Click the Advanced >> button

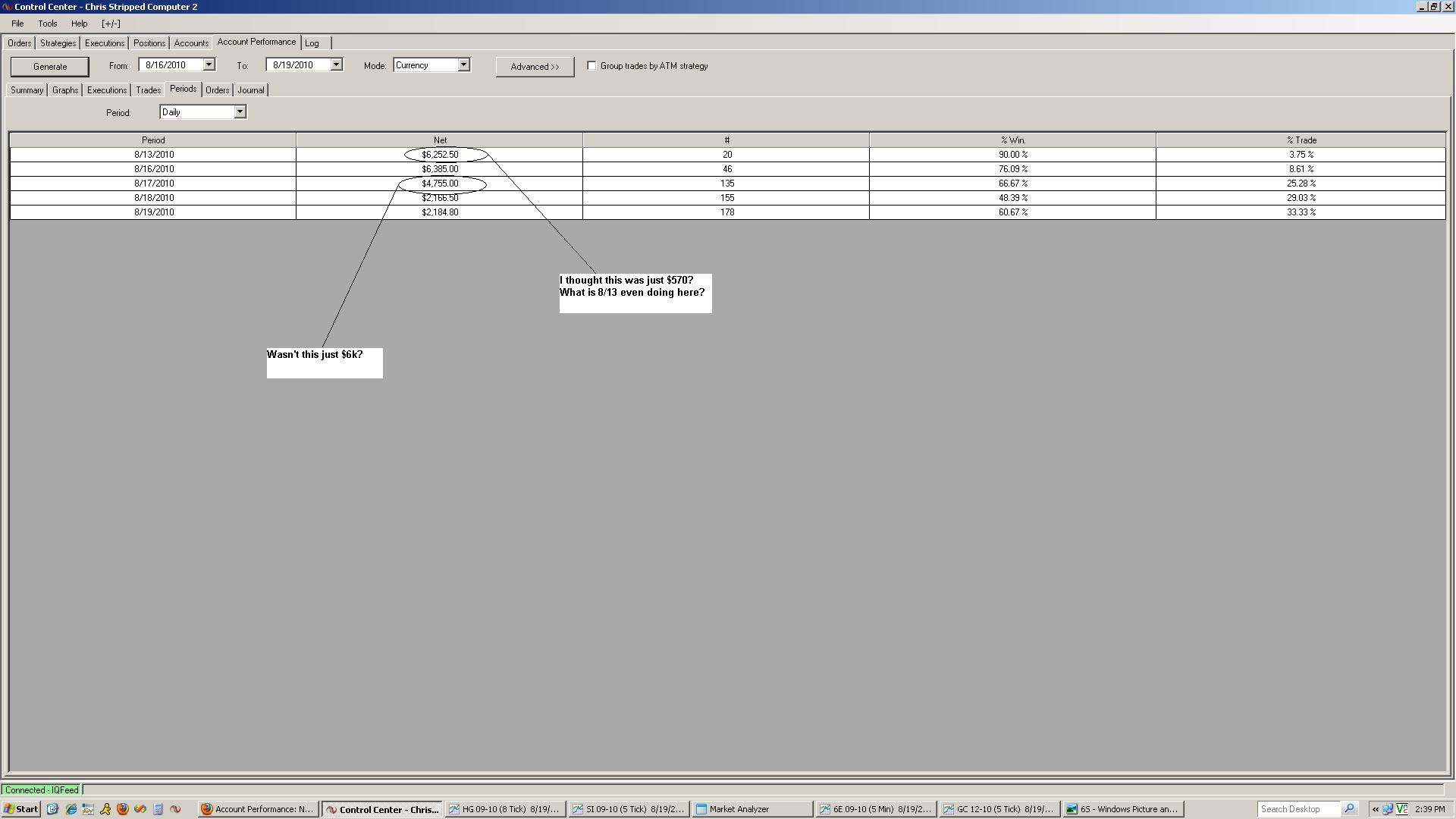[x=535, y=67]
